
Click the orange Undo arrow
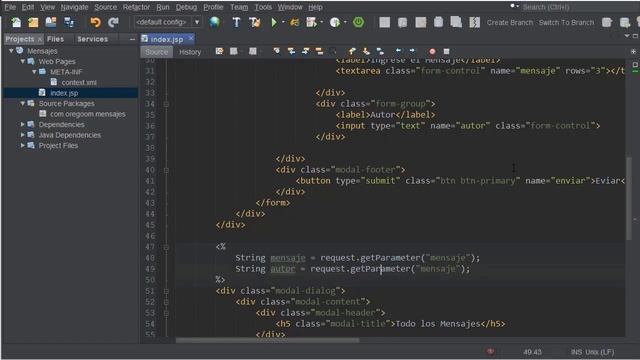tap(95, 22)
